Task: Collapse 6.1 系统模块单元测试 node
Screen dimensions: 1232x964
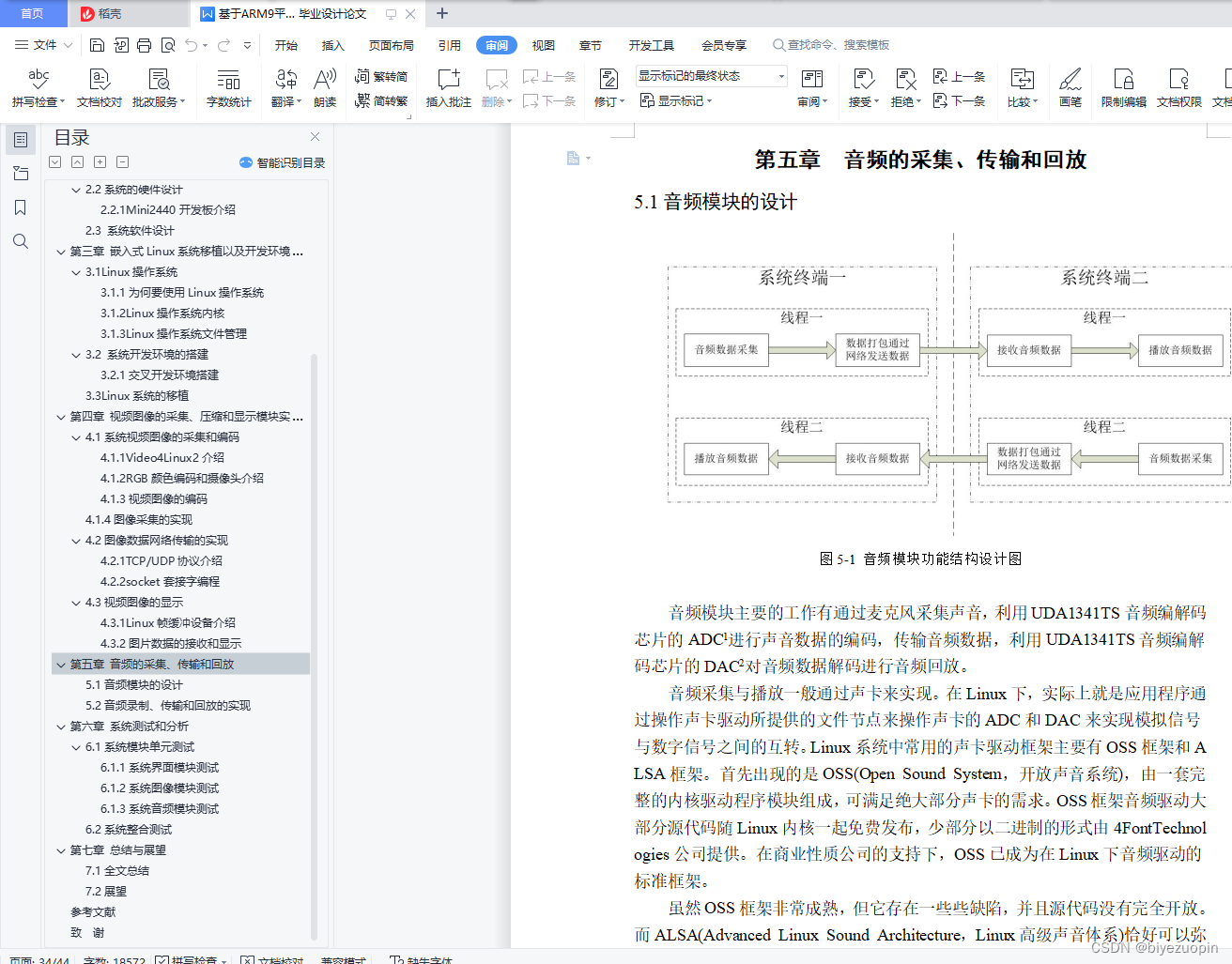Action: tap(76, 747)
